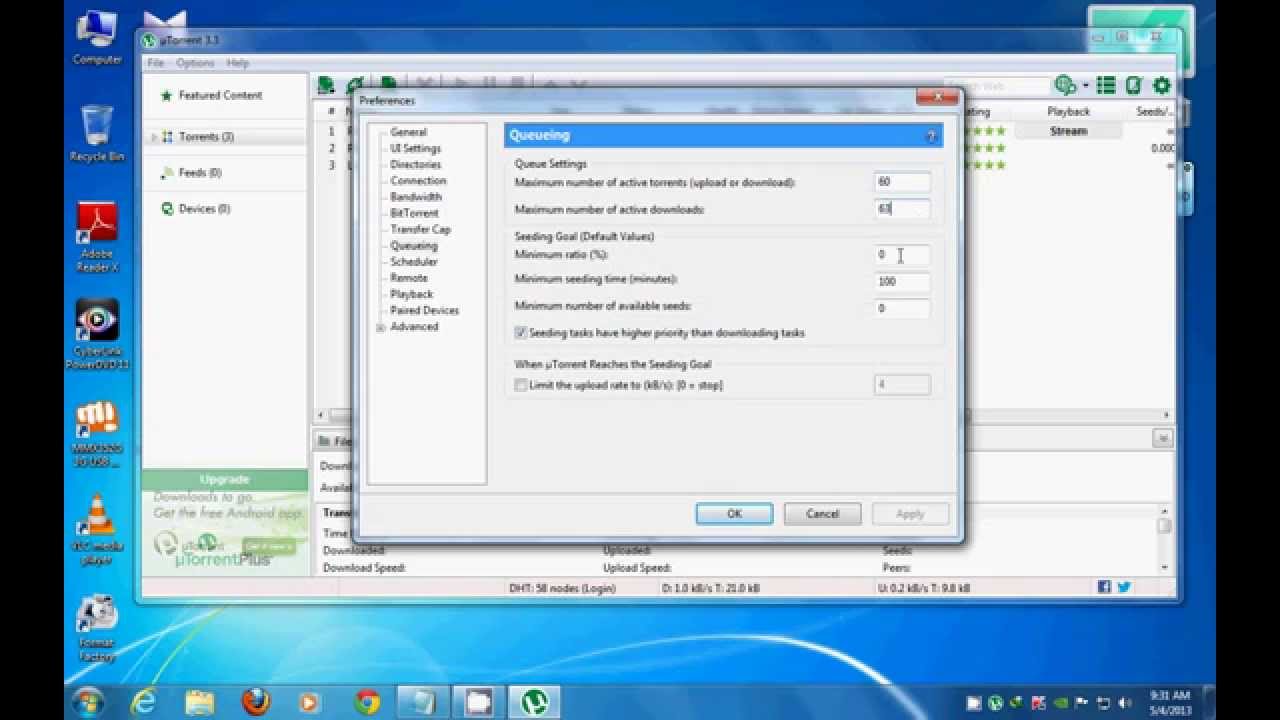Select Bandwidth in preferences tree
This screenshot has width=1280, height=720.
tap(416, 197)
